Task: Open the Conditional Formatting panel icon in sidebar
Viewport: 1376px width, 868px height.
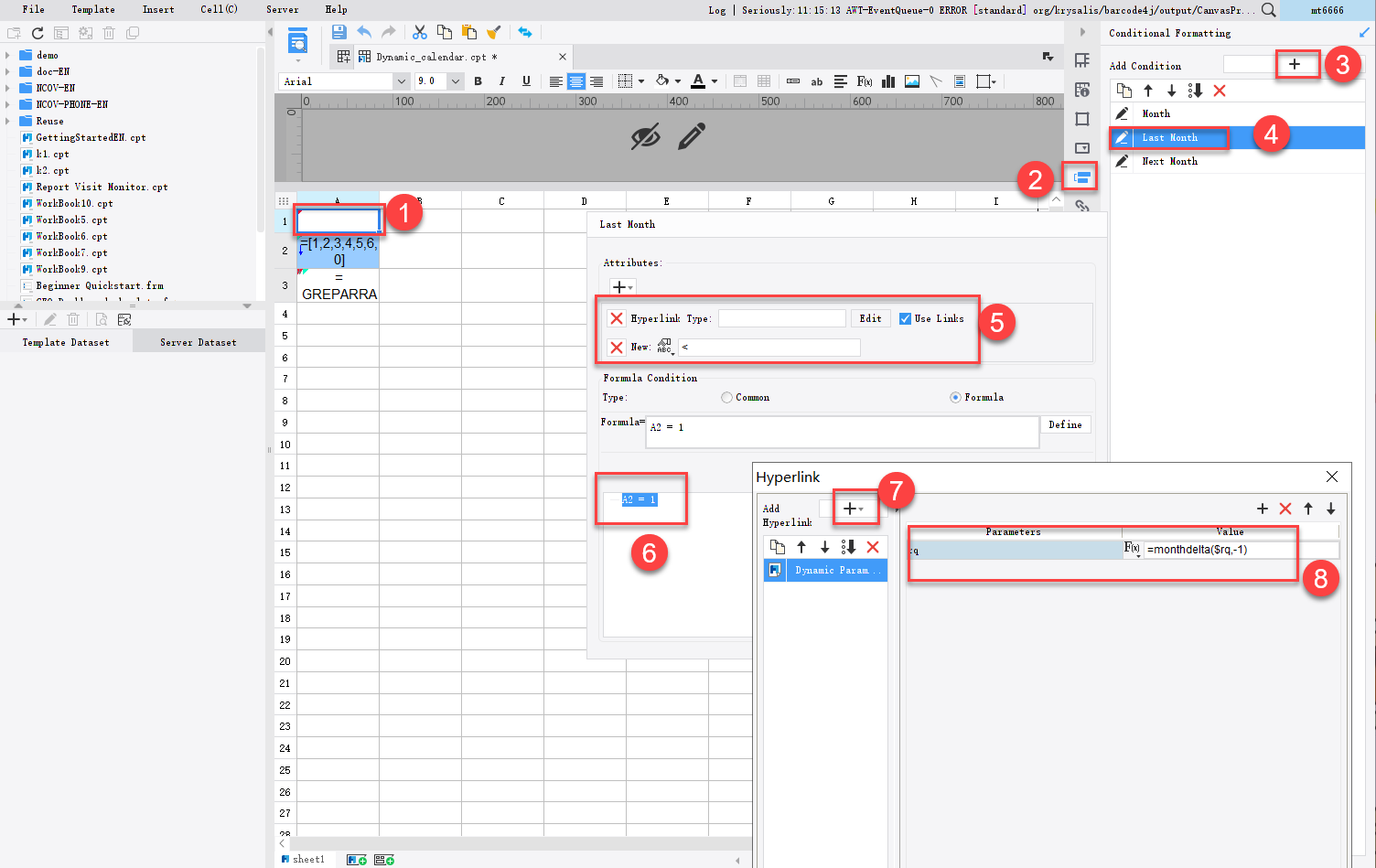Action: click(1082, 177)
